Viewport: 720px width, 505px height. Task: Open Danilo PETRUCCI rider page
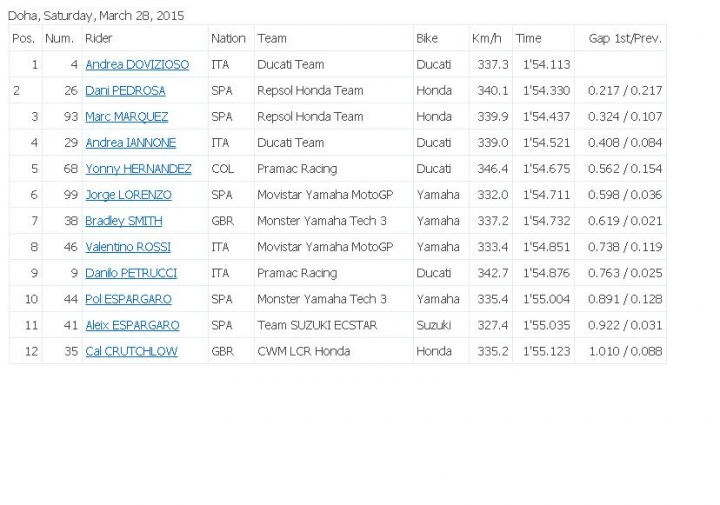[129, 273]
